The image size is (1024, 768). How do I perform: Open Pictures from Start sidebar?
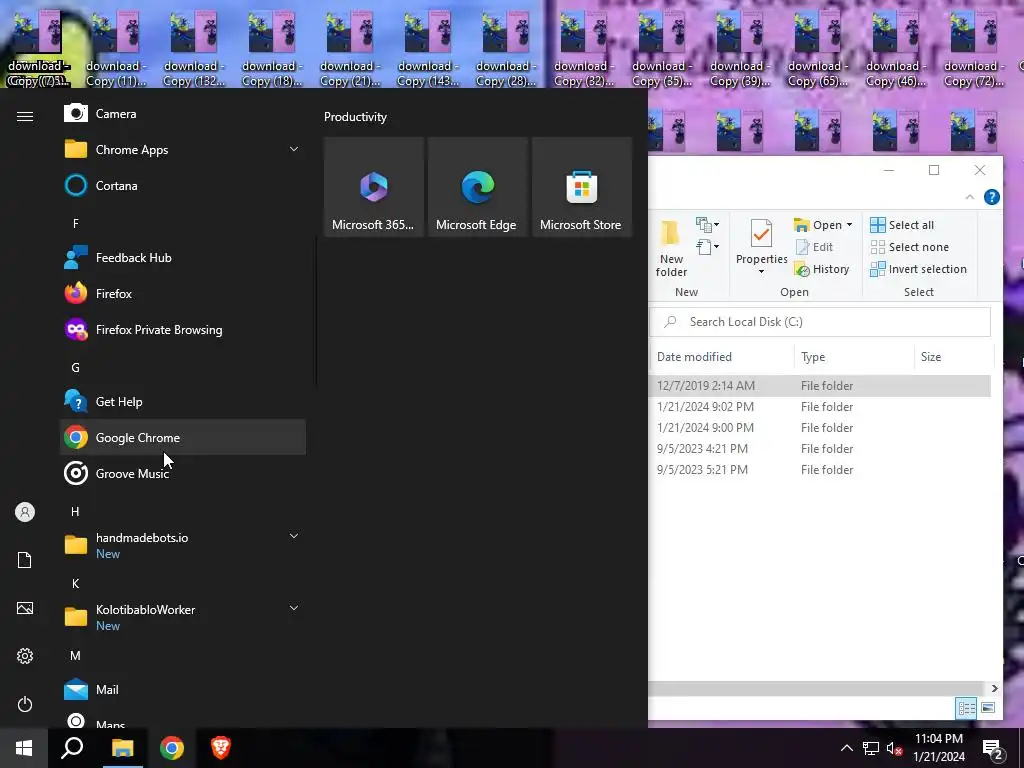[x=25, y=608]
